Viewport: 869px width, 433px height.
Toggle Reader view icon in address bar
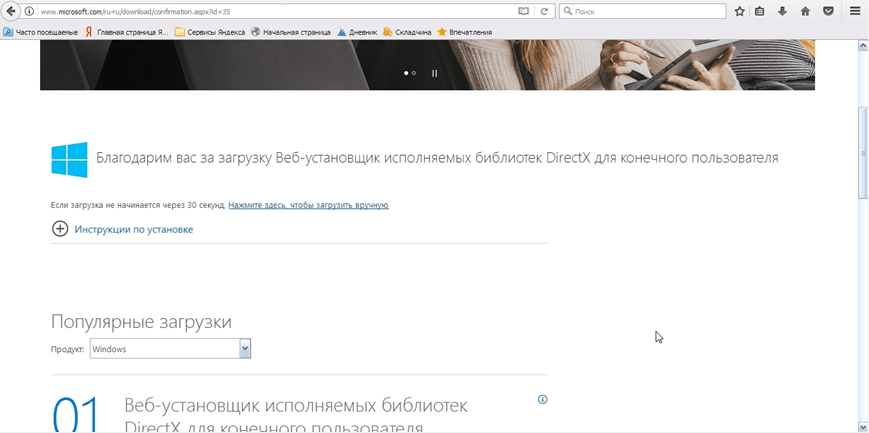coord(523,11)
